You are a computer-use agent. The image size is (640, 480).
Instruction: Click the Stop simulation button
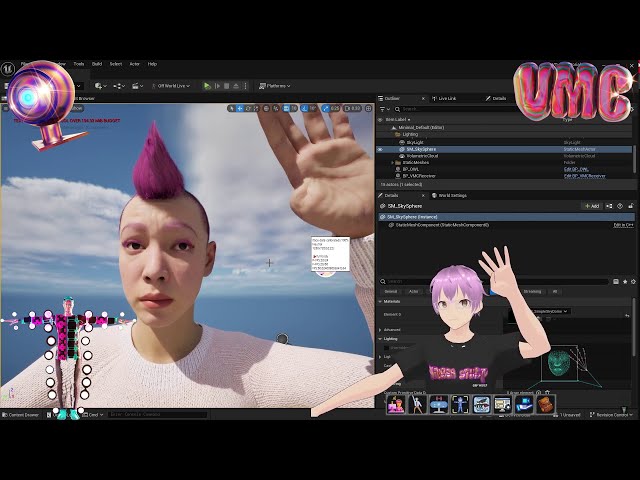coord(227,86)
